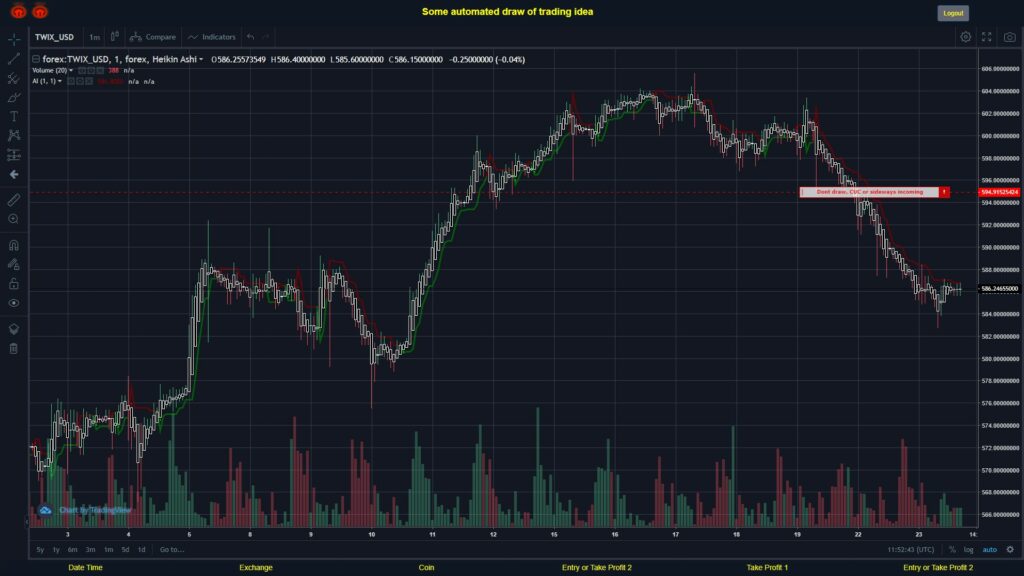The height and width of the screenshot is (576, 1024).
Task: Open the price scale settings gear at bottom right
Action: tap(1010, 550)
